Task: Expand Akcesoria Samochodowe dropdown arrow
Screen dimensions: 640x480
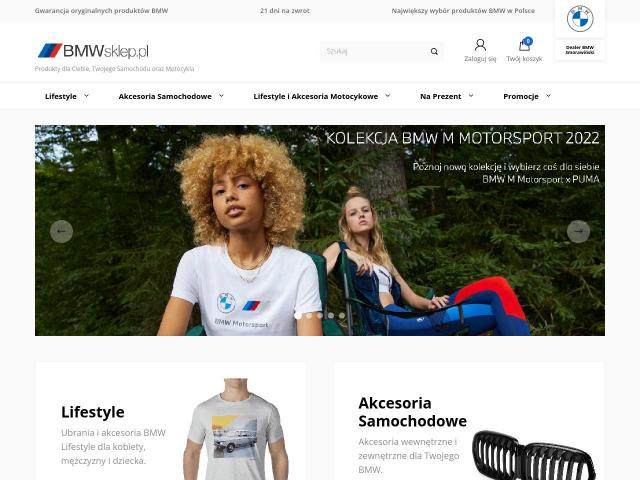Action: coord(221,96)
